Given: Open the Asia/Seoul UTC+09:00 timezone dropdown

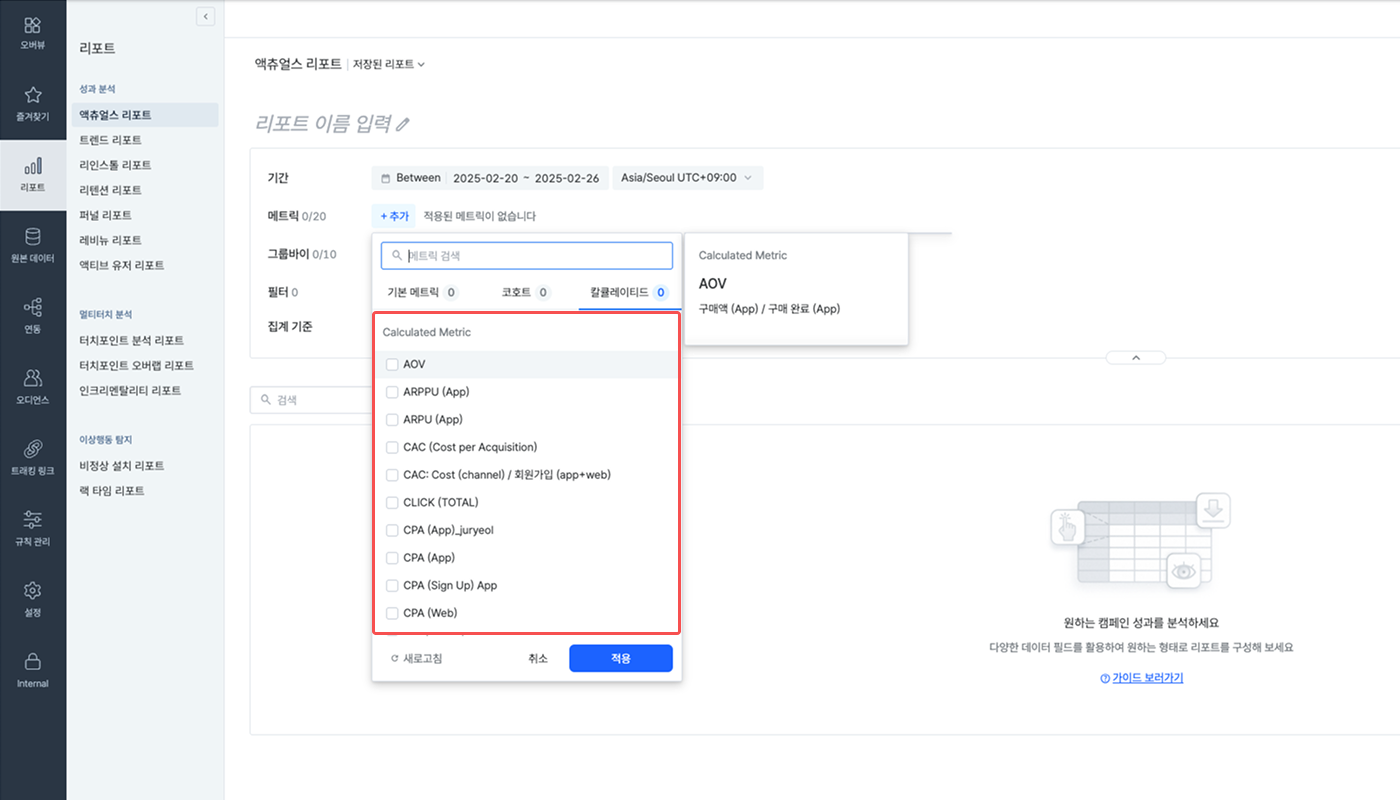Looking at the screenshot, I should (x=687, y=178).
